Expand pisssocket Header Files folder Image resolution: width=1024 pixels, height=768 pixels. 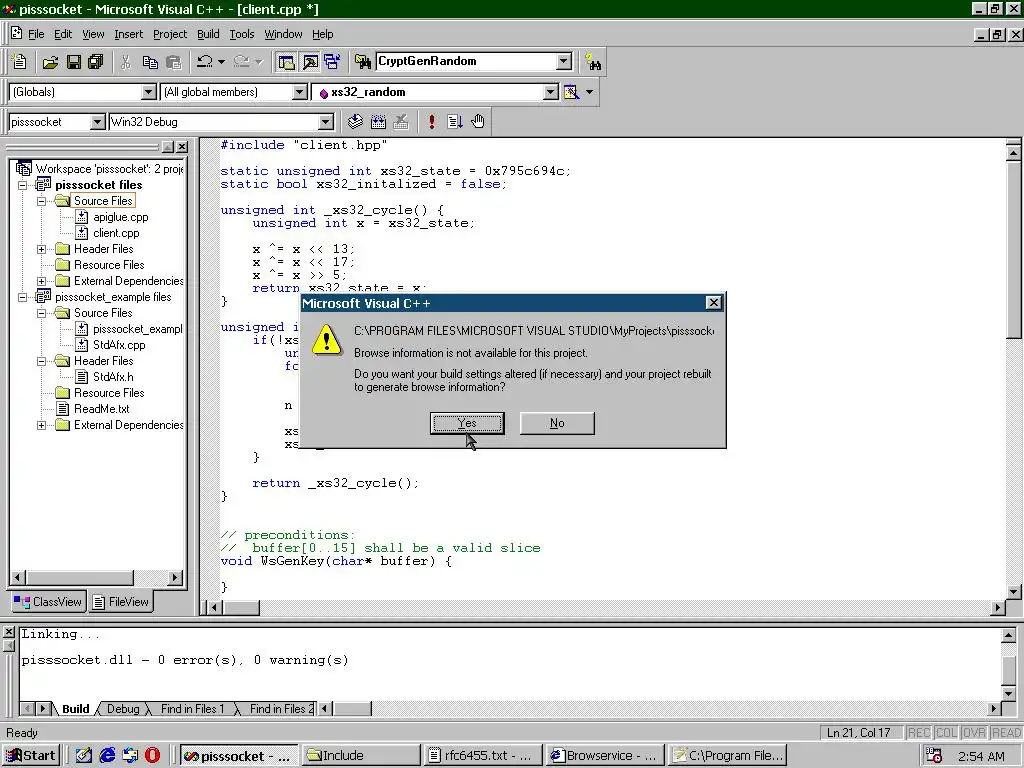(x=42, y=249)
